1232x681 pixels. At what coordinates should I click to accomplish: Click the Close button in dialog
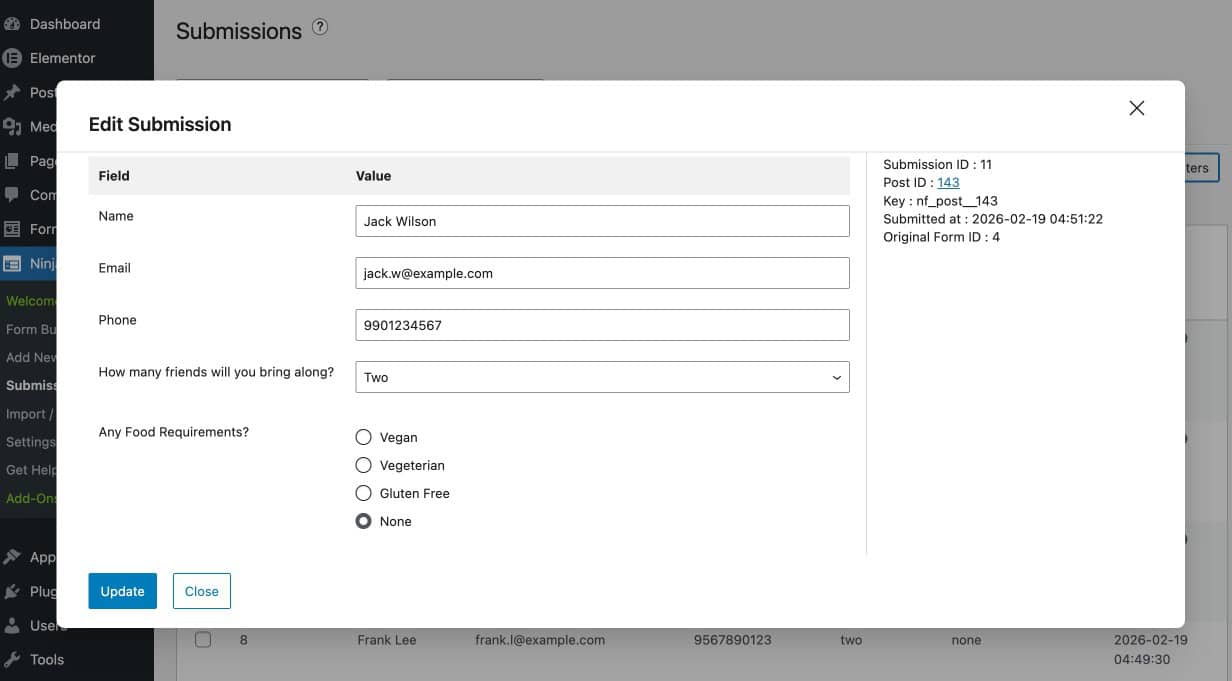coord(202,591)
